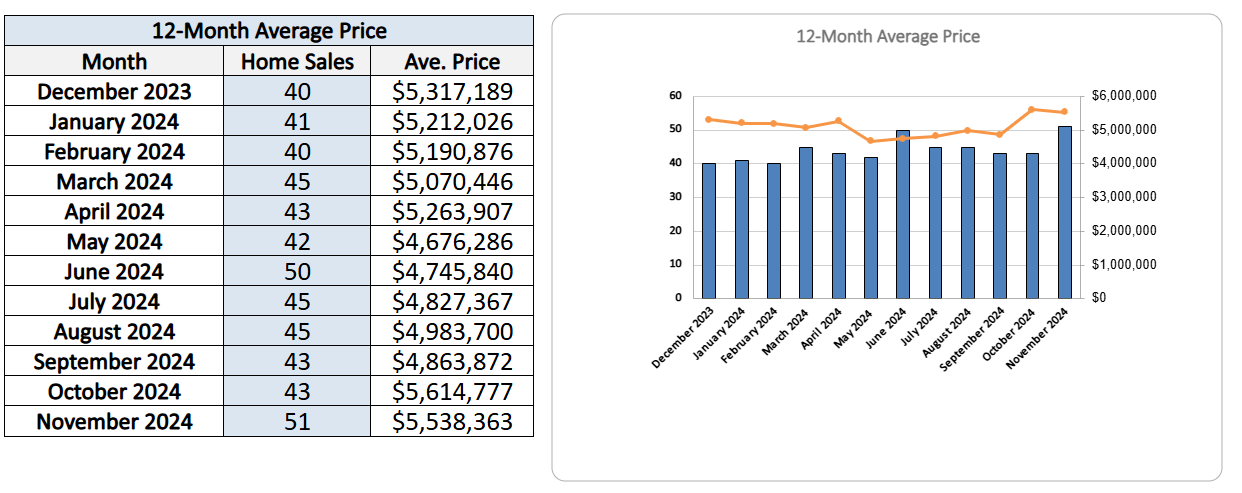Click the $3,000,000 right axis label

[1124, 197]
